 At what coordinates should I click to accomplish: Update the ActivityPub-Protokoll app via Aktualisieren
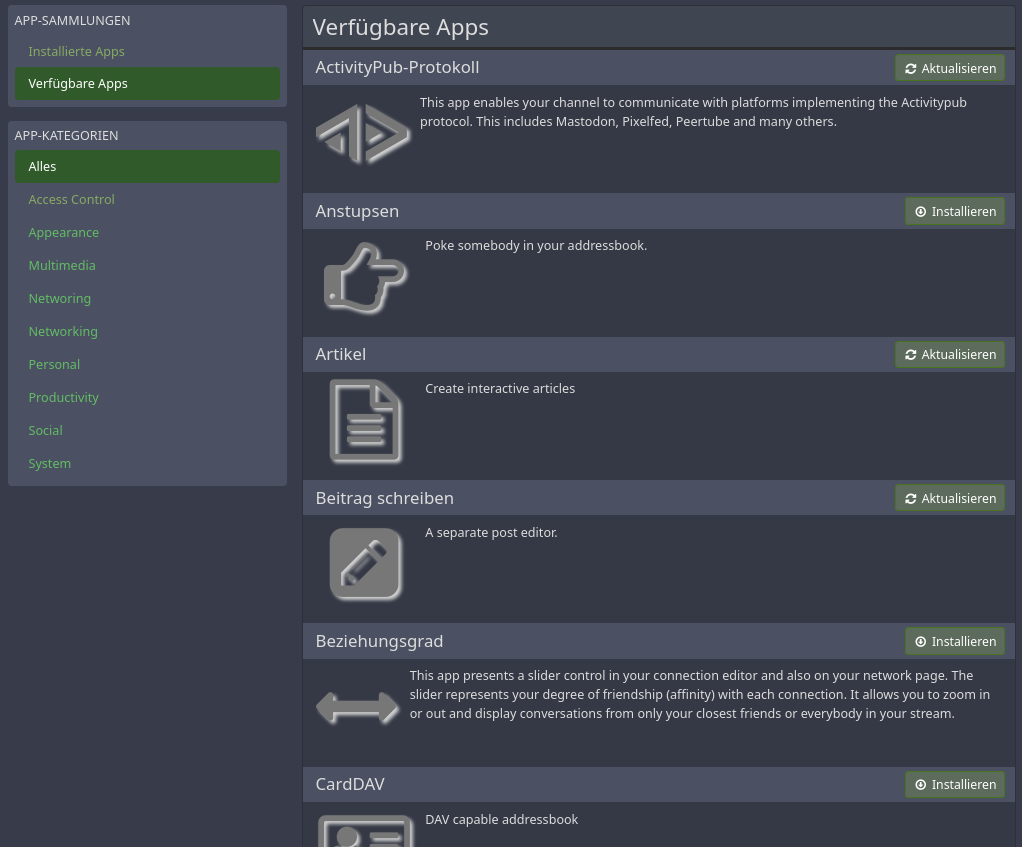[950, 68]
